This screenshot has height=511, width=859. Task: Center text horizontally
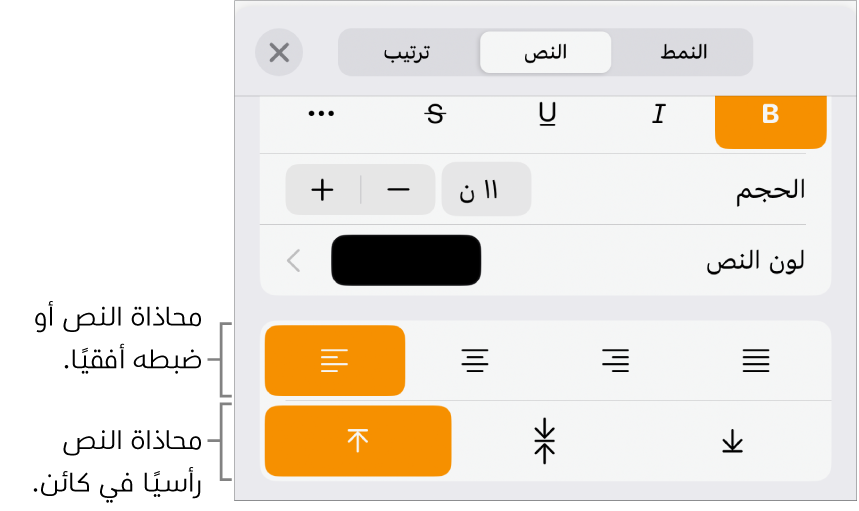pyautogui.click(x=475, y=361)
